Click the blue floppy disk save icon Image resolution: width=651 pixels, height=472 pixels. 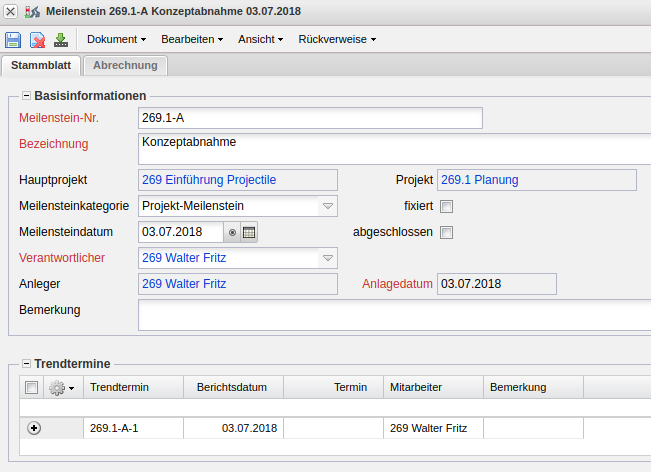[13, 40]
